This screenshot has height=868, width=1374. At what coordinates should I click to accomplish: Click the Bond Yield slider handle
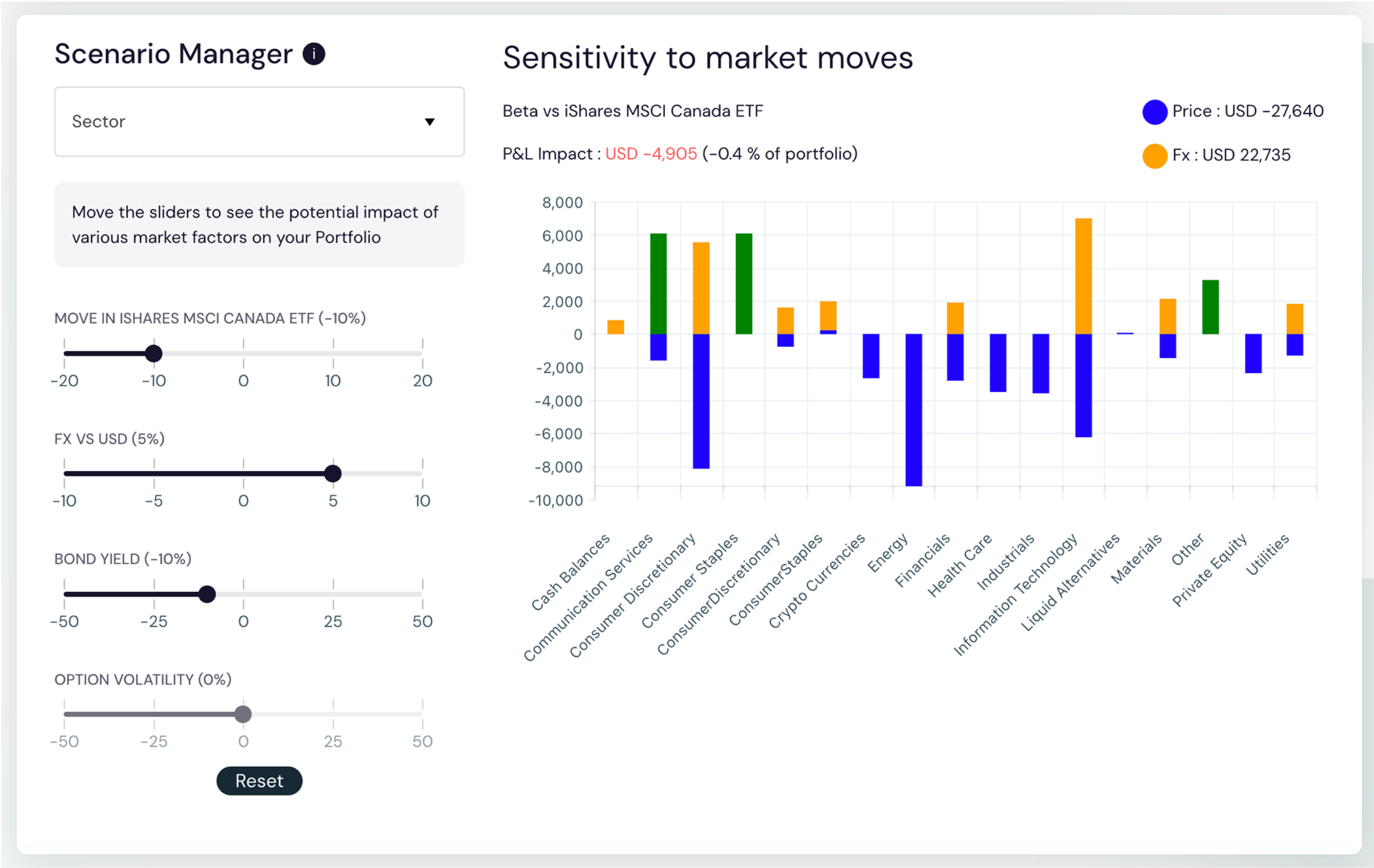pyautogui.click(x=207, y=594)
